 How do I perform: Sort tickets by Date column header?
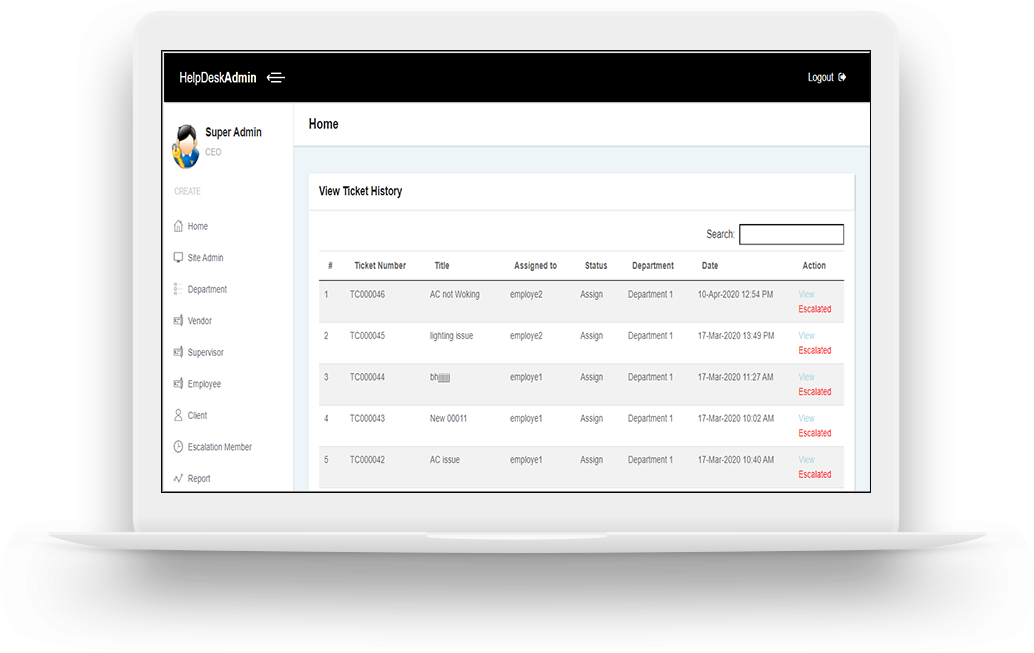click(x=710, y=266)
